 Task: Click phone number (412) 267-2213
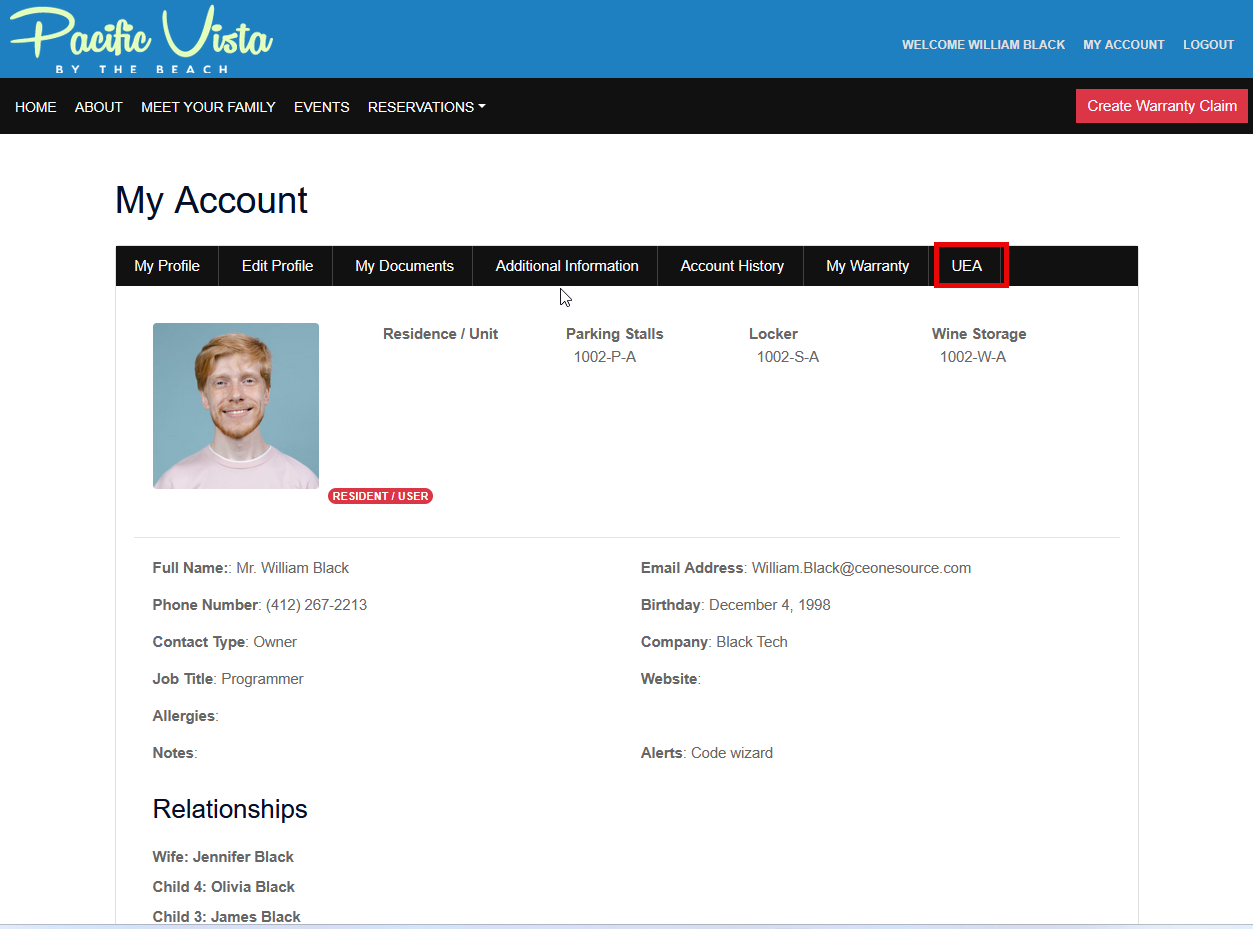click(316, 605)
